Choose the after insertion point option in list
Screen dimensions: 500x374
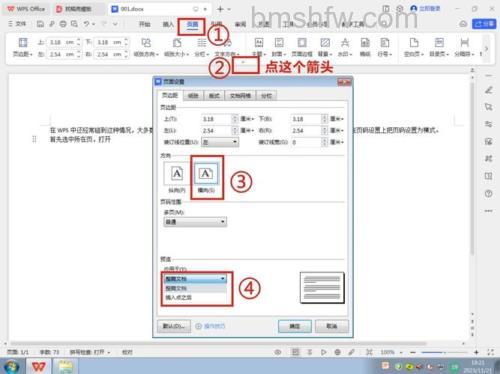click(x=195, y=297)
